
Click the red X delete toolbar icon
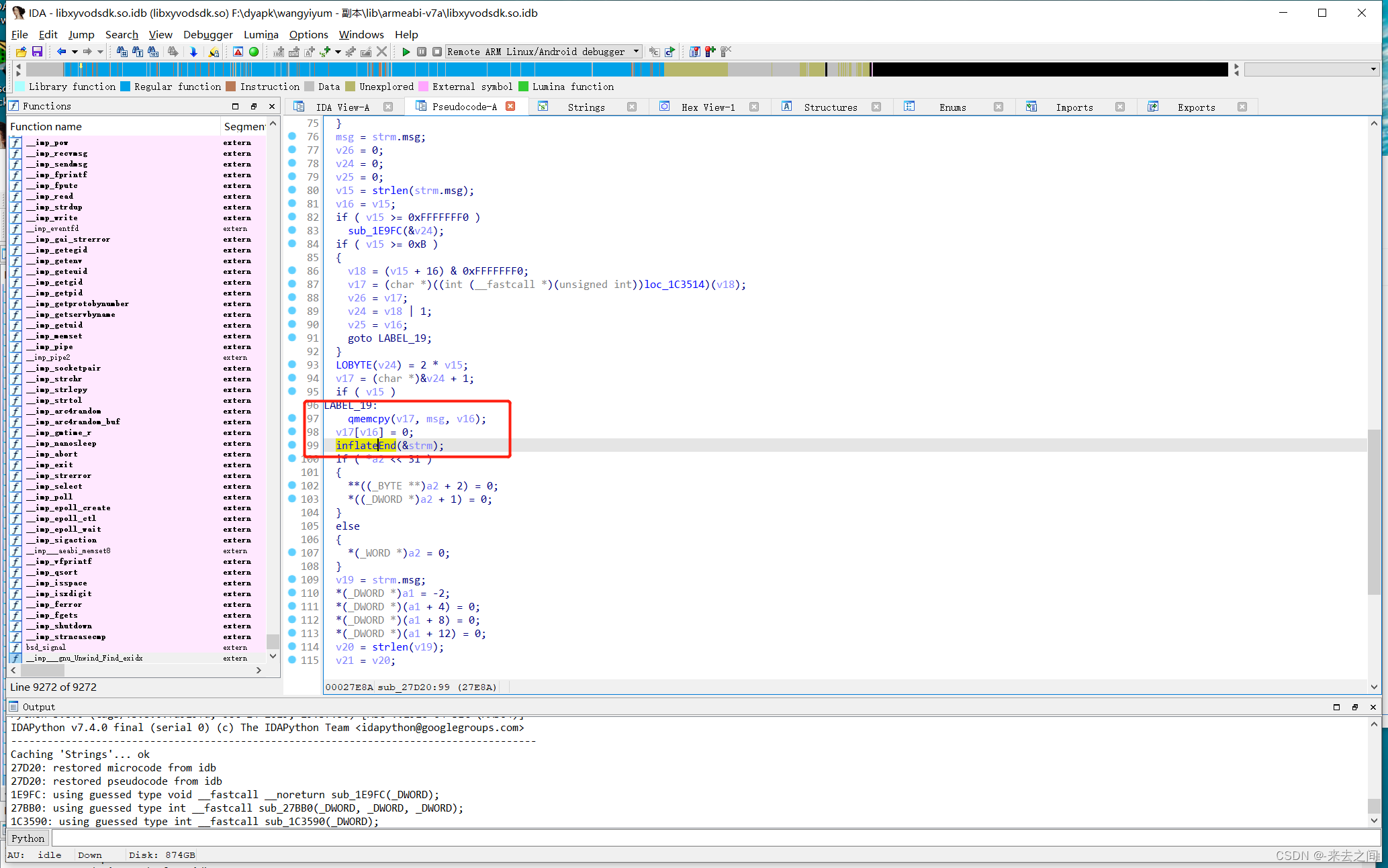381,52
